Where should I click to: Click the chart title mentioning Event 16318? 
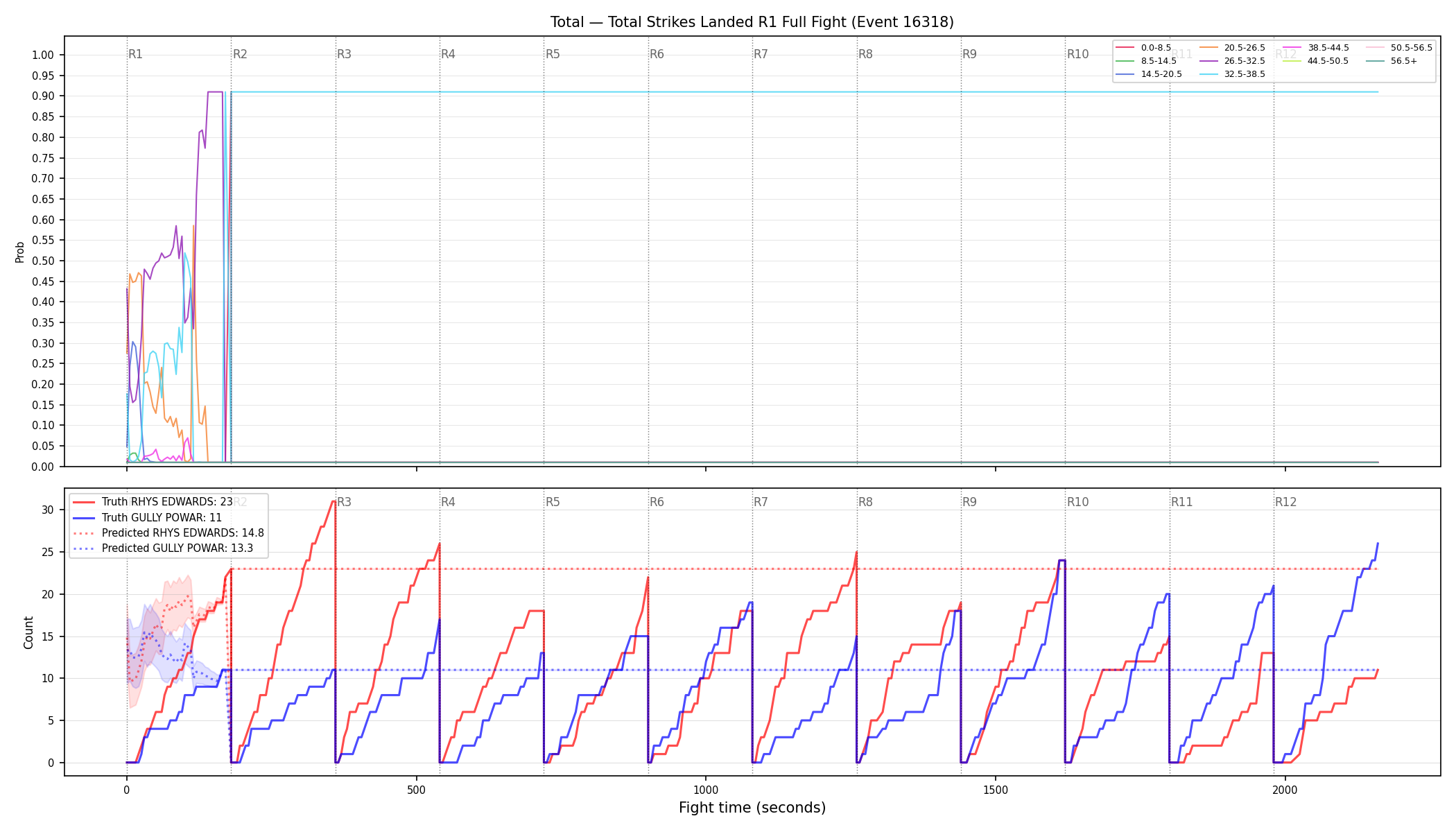[x=752, y=22]
